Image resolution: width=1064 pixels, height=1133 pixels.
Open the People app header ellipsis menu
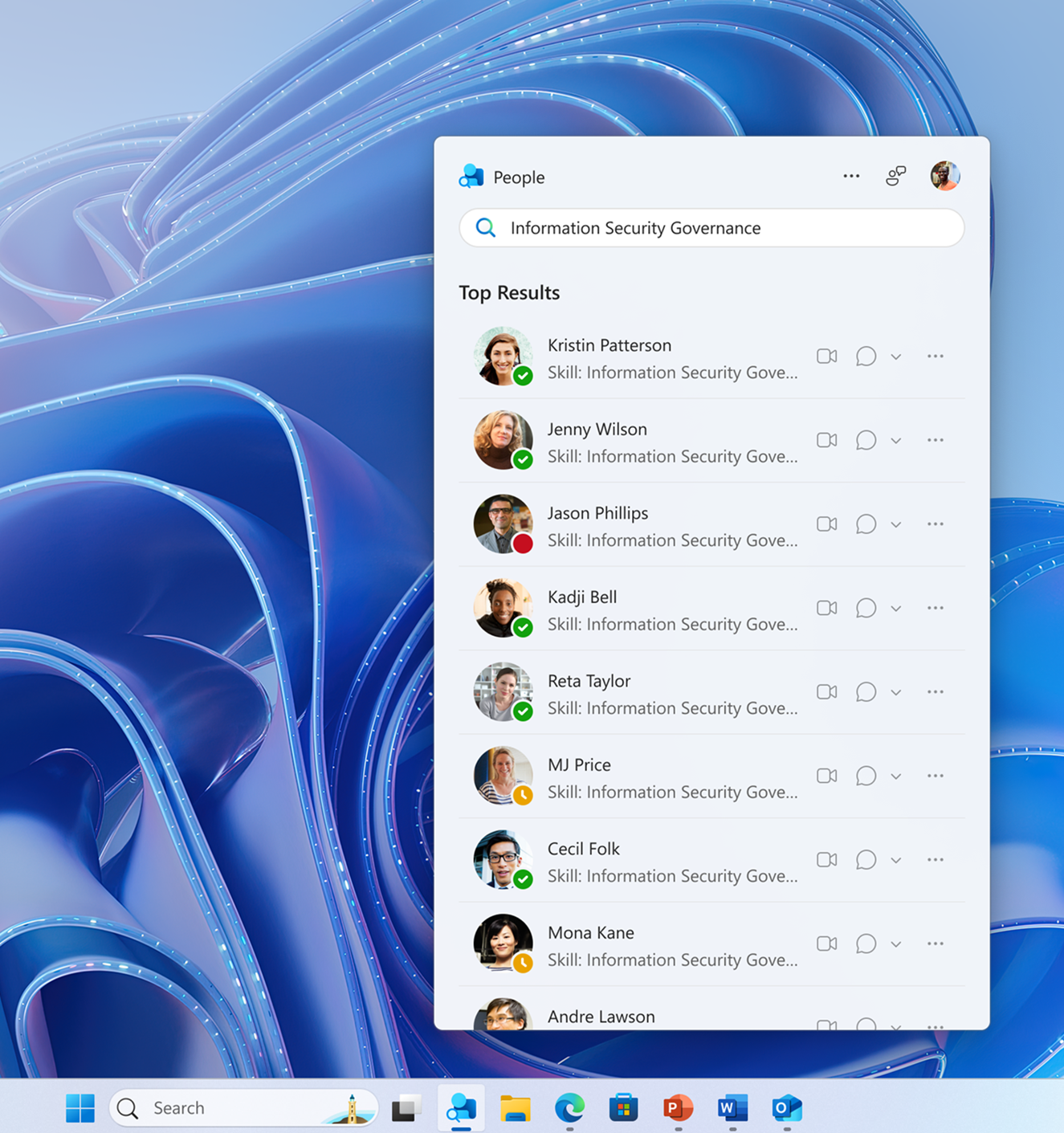(851, 176)
